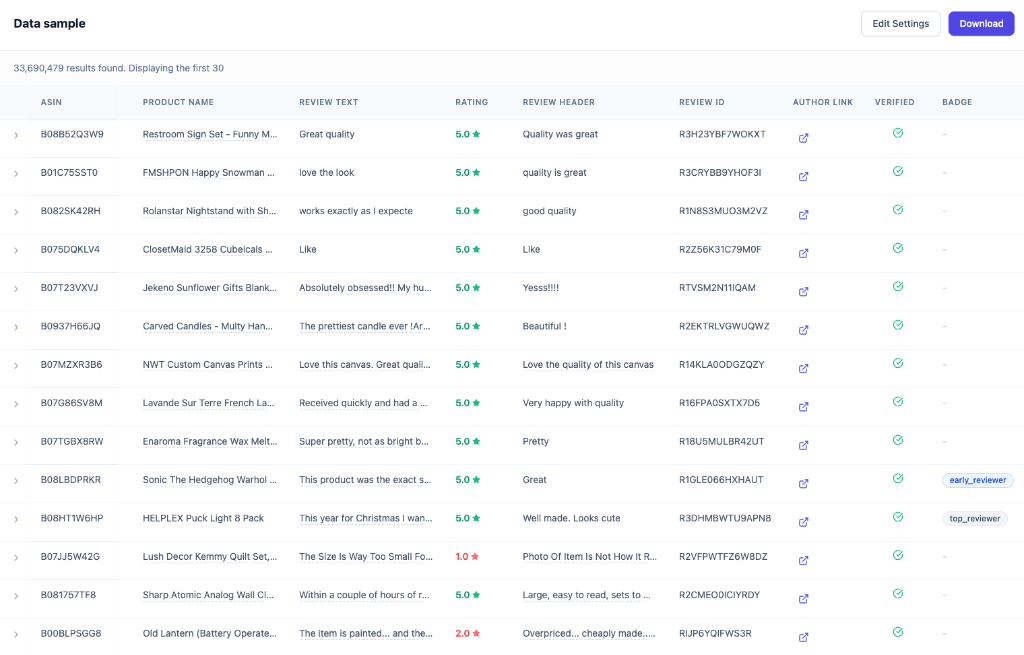Open author link on the Old Lantern row
The image size is (1024, 655).
click(x=803, y=637)
